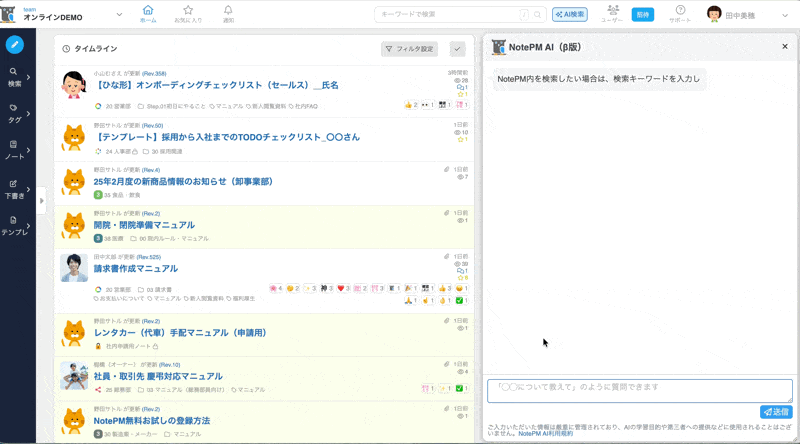Click the NotePM AI question input field
800x444 pixels.
pyautogui.click(x=639, y=390)
